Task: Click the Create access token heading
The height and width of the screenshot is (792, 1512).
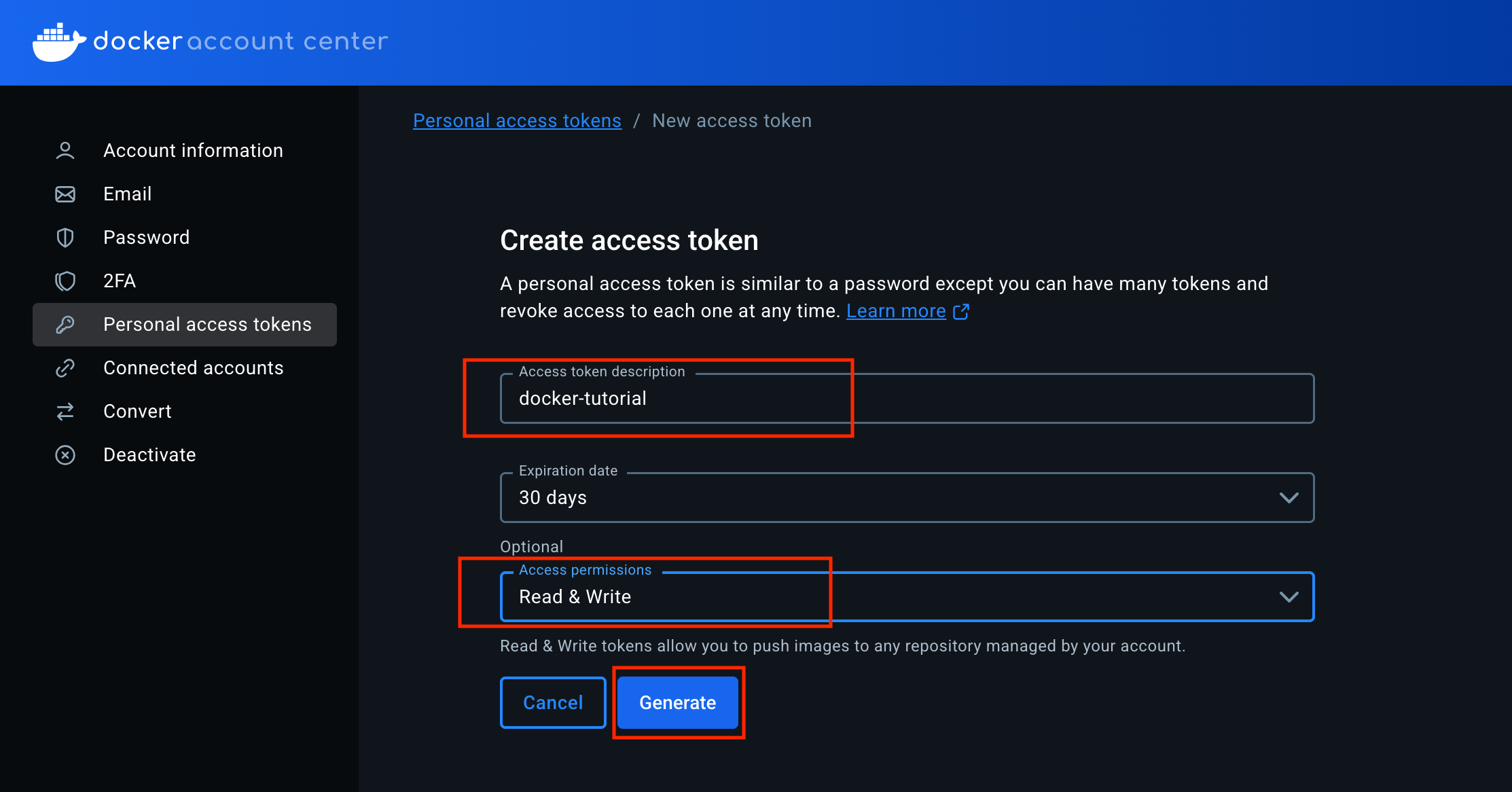Action: [629, 240]
